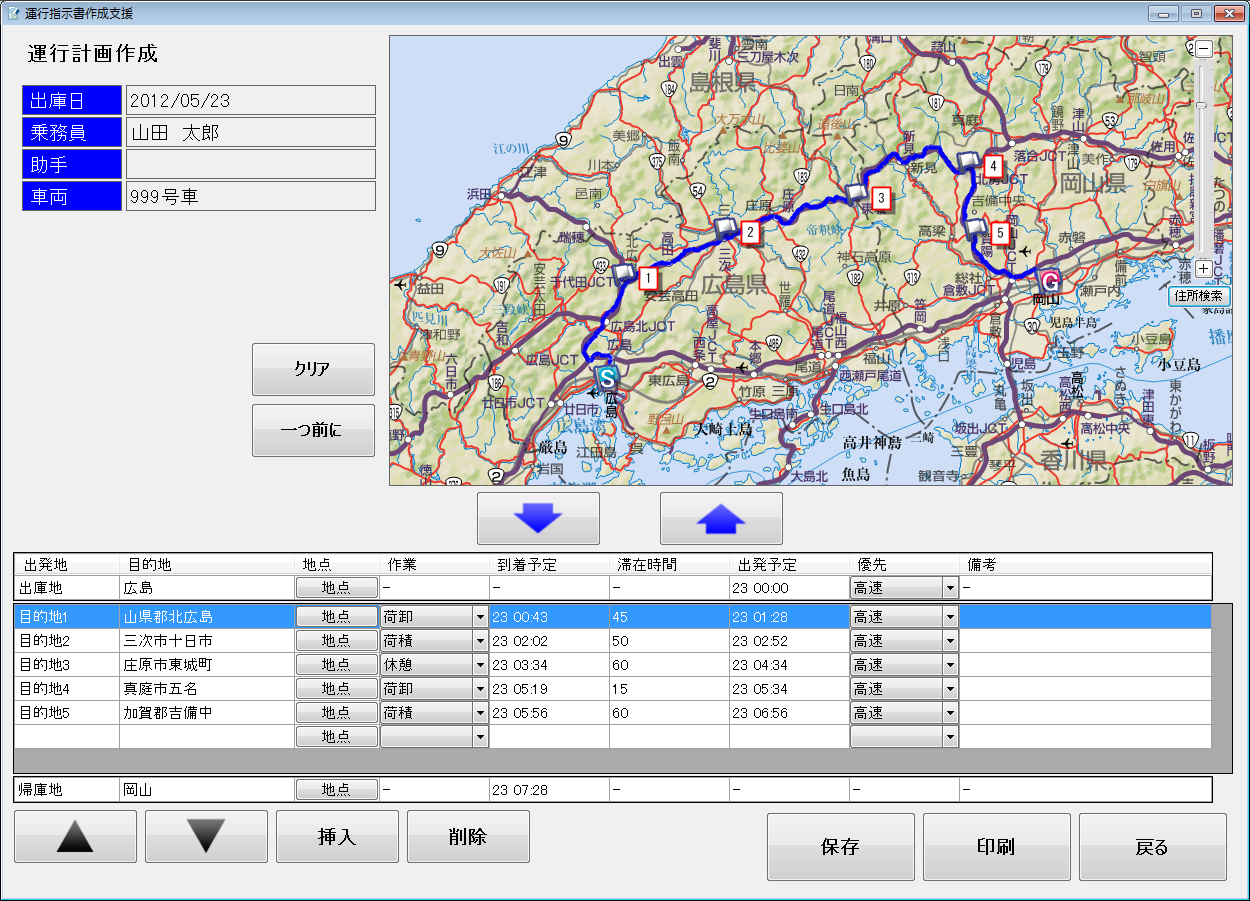This screenshot has width=1250, height=901.
Task: Click 地点 button in the empty row
Action: (337, 737)
